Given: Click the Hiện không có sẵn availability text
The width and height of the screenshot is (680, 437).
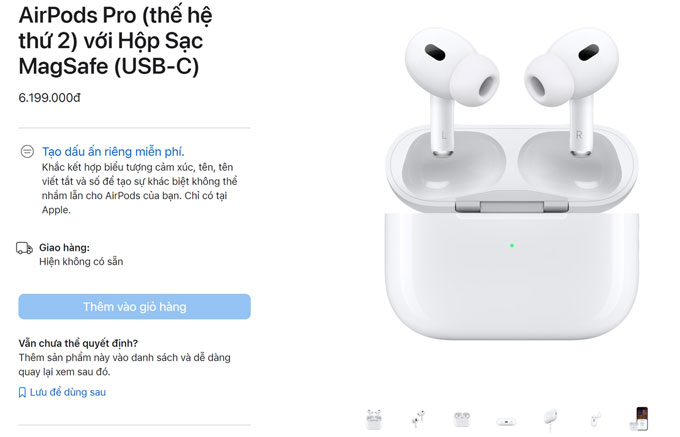Looking at the screenshot, I should [81, 261].
